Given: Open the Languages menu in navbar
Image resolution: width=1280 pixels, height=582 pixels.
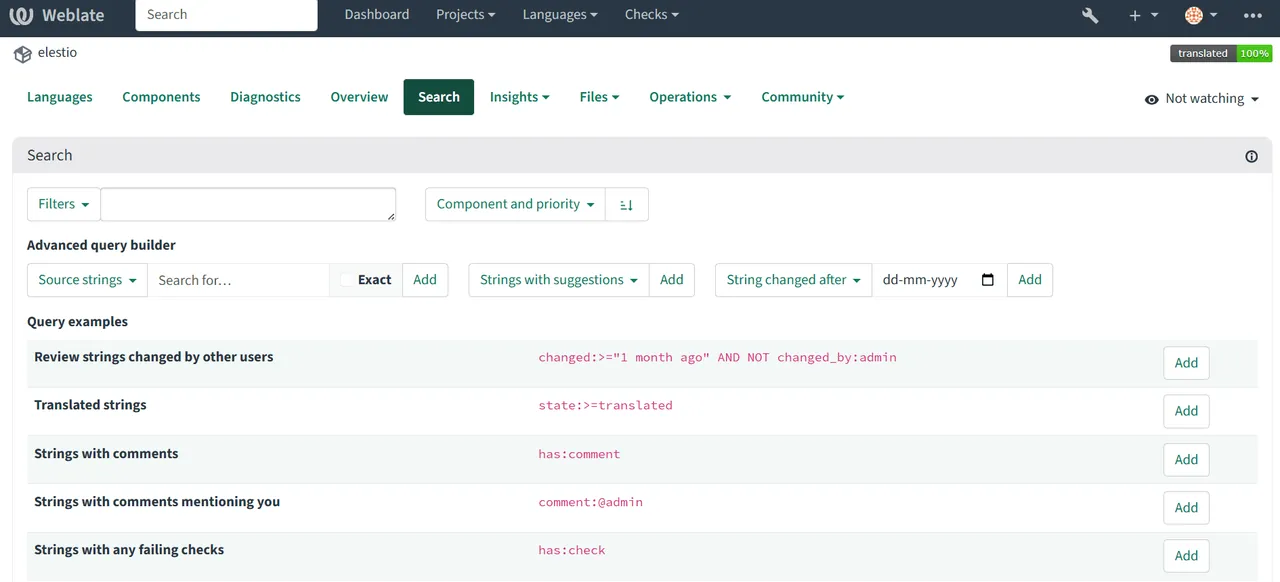Looking at the screenshot, I should click(x=560, y=15).
